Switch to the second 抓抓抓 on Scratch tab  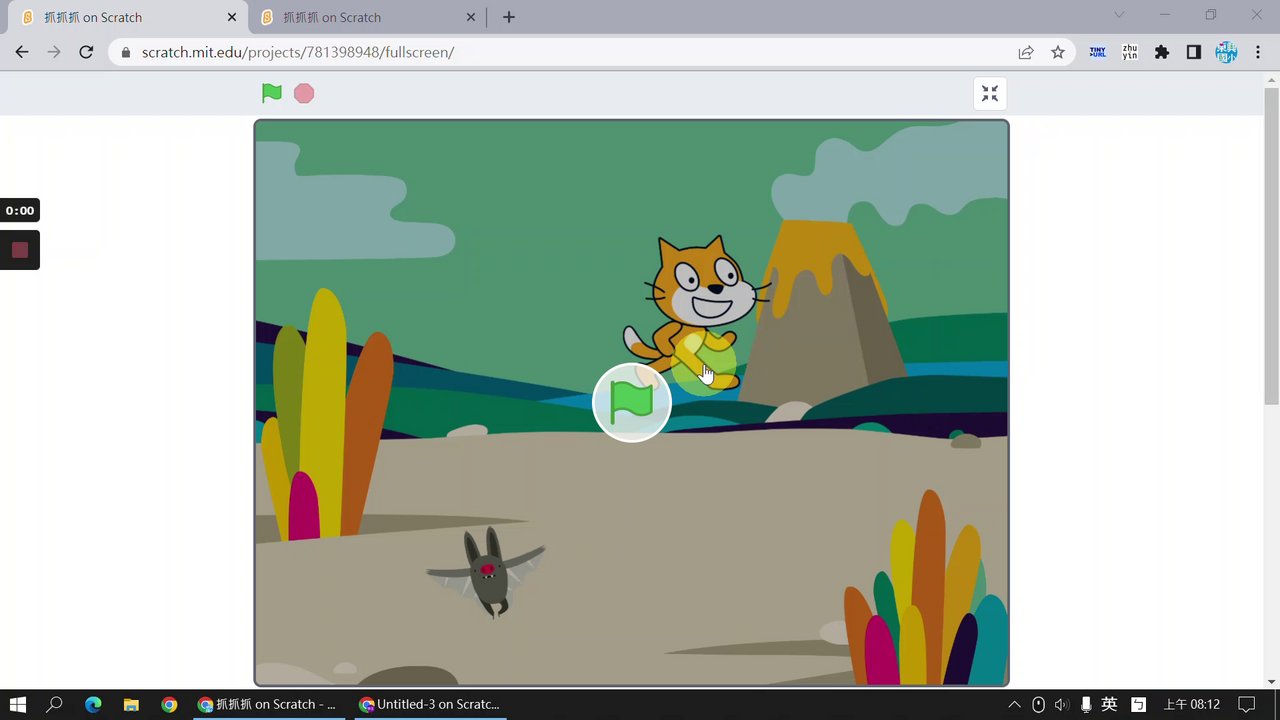(366, 17)
